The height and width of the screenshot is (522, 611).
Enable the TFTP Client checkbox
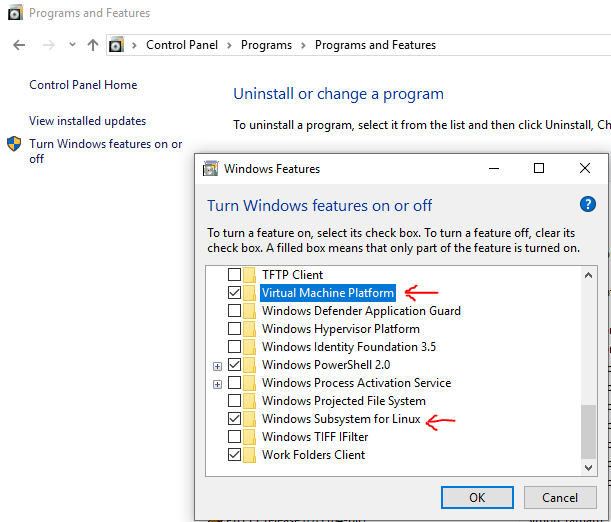(x=234, y=275)
